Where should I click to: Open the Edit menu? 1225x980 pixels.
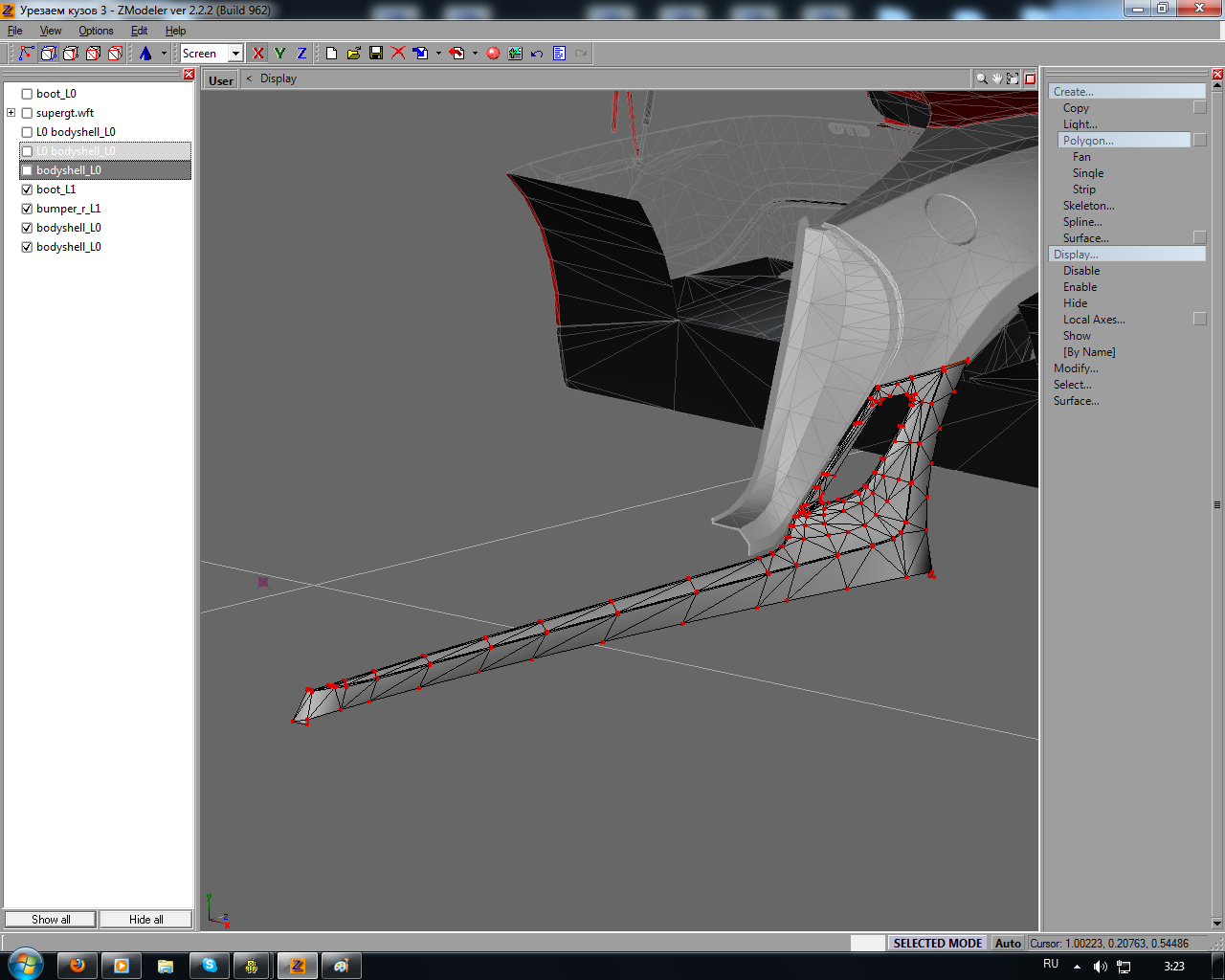point(139,31)
